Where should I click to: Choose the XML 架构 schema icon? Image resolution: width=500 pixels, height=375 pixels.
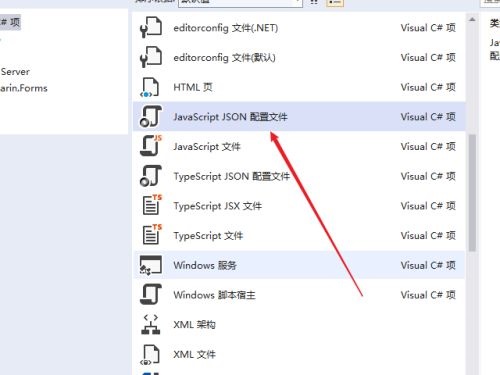point(151,324)
